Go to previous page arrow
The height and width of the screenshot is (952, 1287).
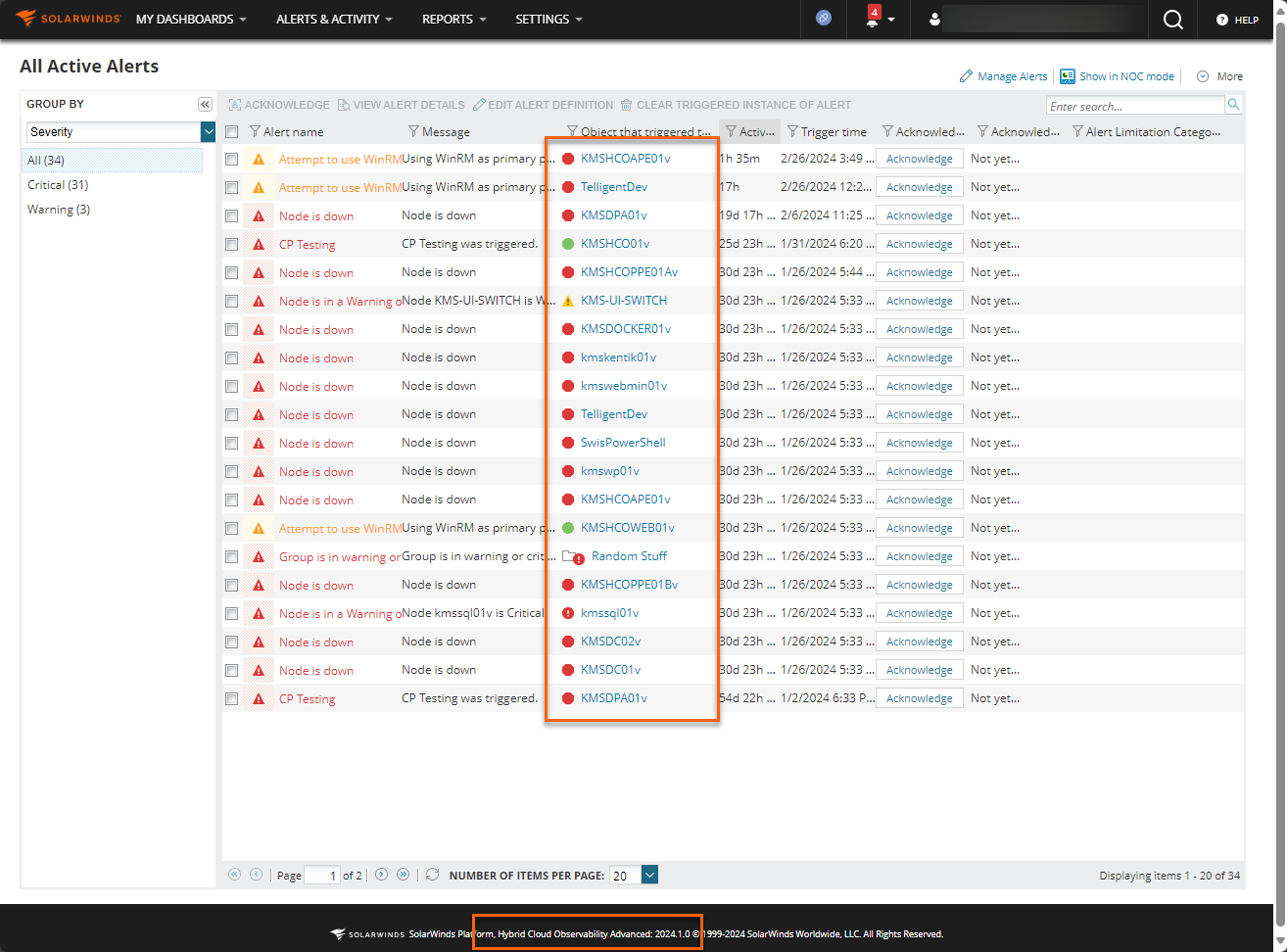point(257,875)
